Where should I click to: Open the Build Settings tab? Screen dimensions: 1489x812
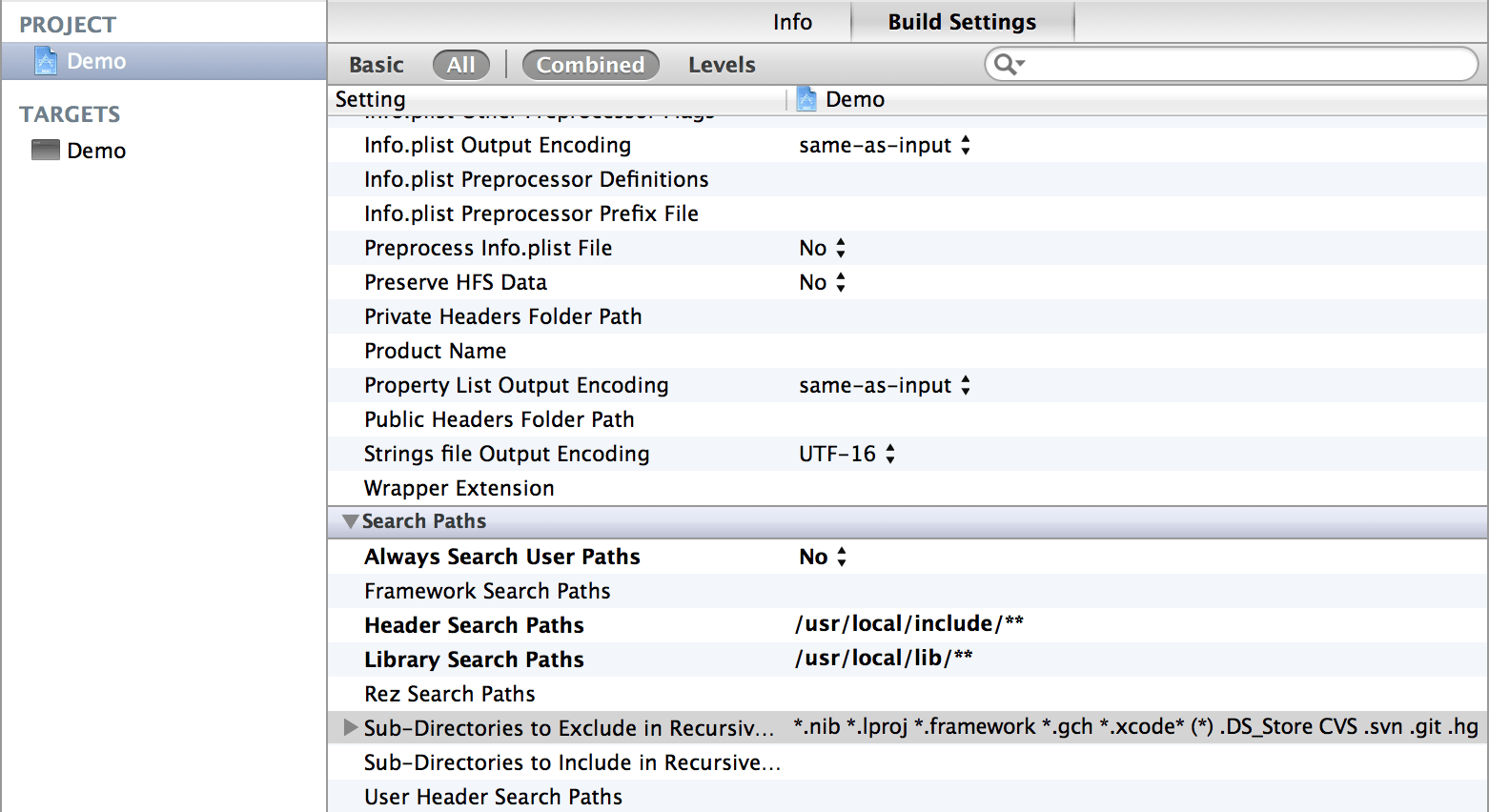[961, 22]
